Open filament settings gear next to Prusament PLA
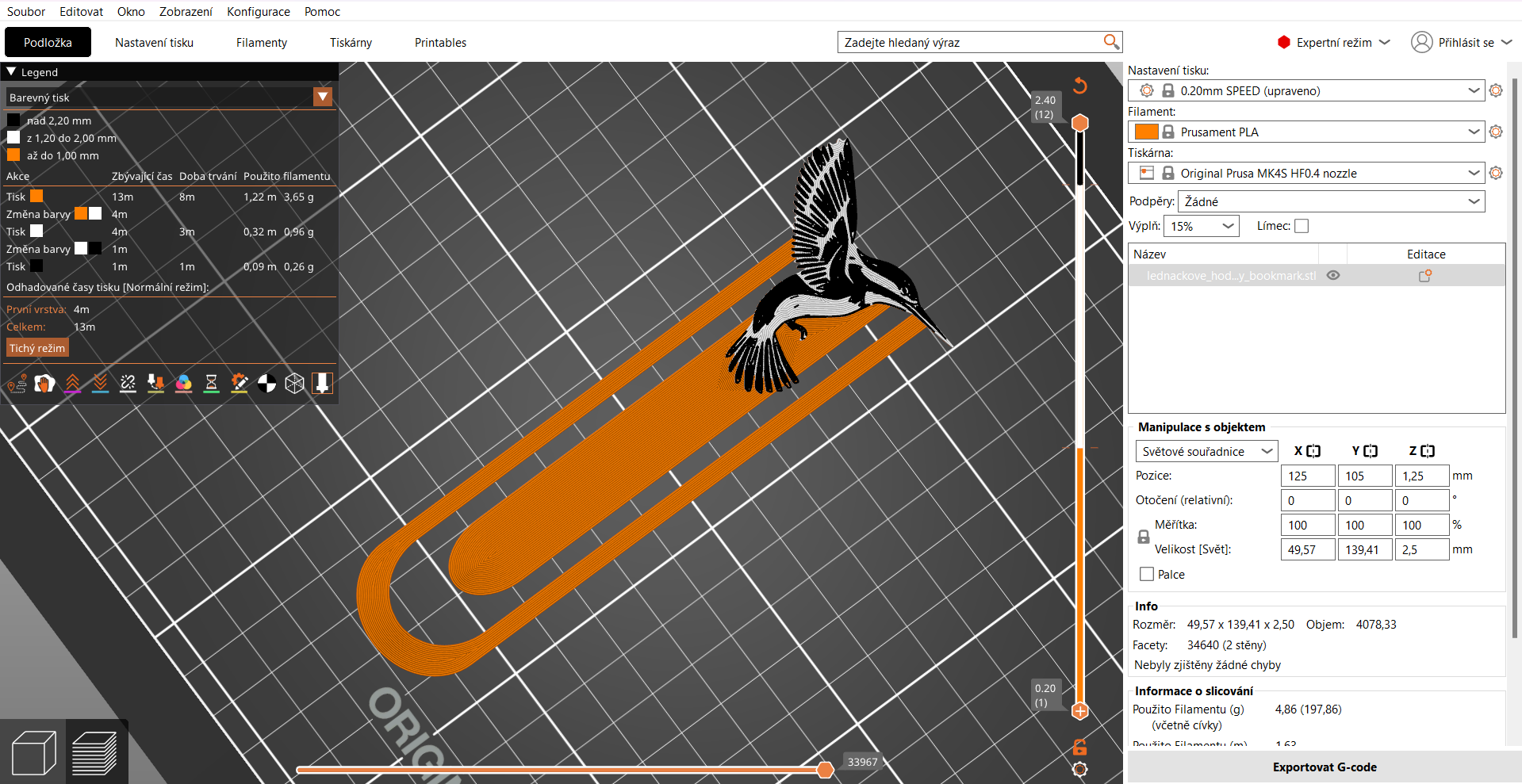The height and width of the screenshot is (784, 1522). click(x=1496, y=132)
